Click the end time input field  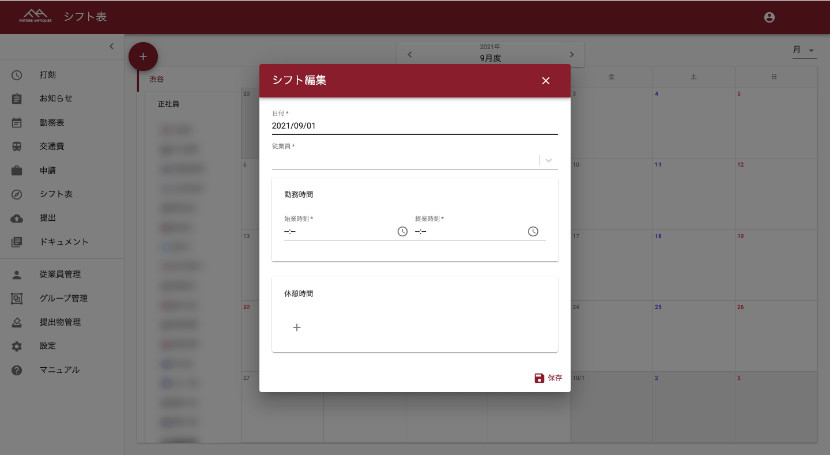pyautogui.click(x=469, y=231)
